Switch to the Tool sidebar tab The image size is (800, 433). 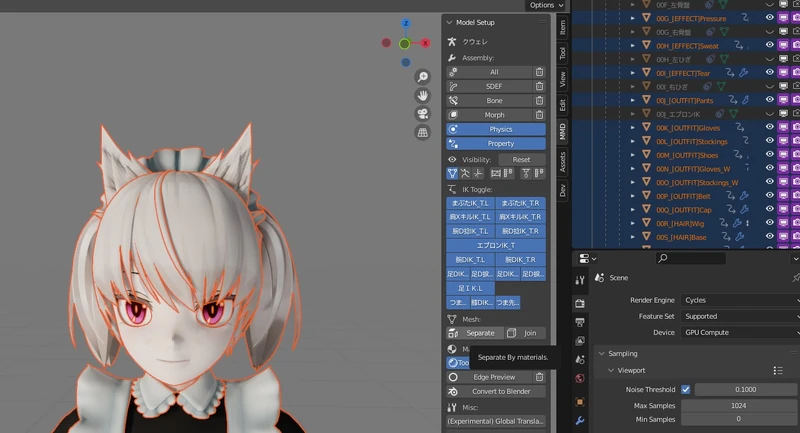click(562, 53)
